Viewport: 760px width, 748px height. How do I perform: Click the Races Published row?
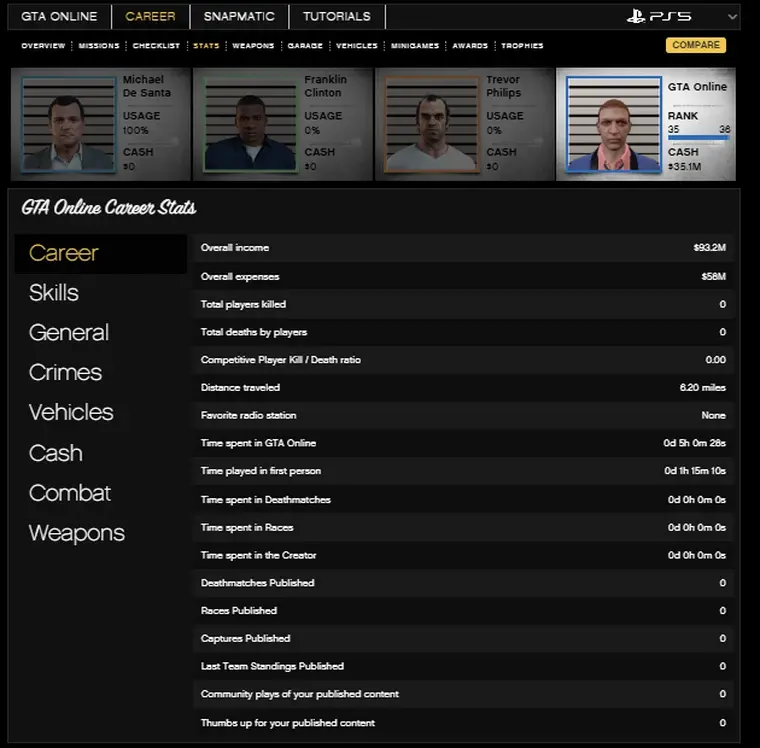click(463, 611)
